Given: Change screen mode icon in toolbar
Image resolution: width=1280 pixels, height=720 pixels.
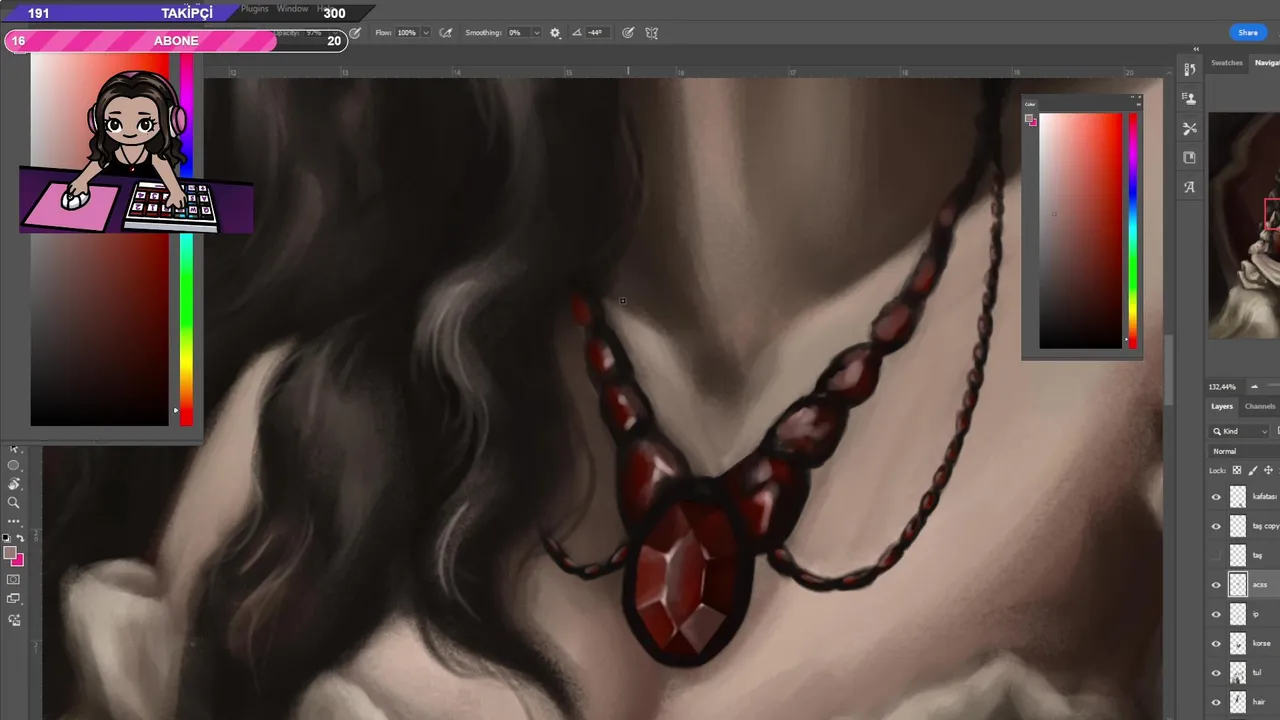Looking at the screenshot, I should pyautogui.click(x=14, y=599).
